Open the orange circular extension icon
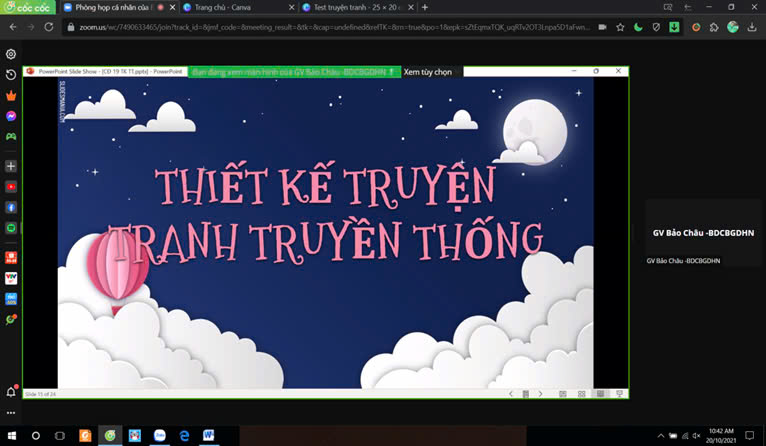Viewport: 766px width, 446px height. (x=696, y=27)
